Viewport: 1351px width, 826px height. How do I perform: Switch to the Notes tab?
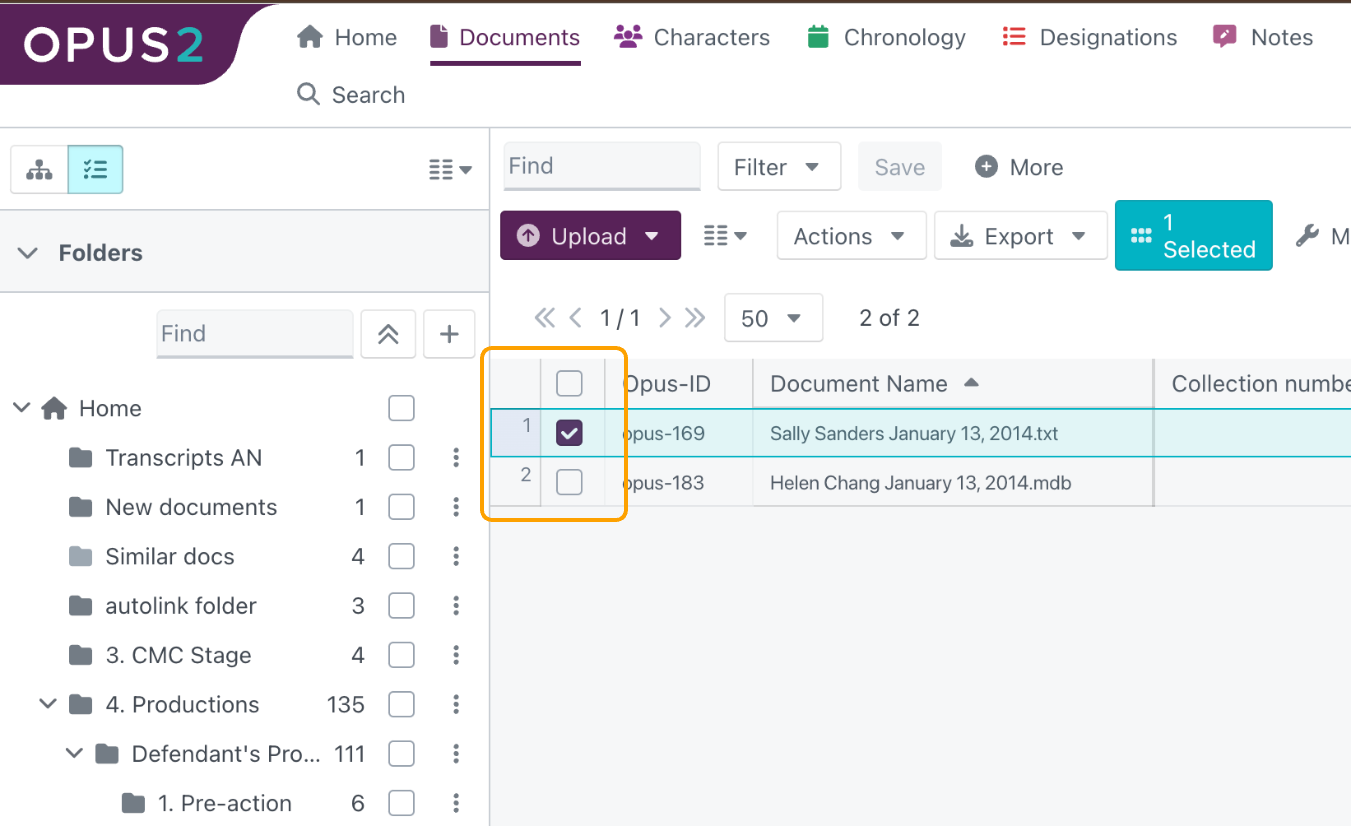pos(1263,37)
